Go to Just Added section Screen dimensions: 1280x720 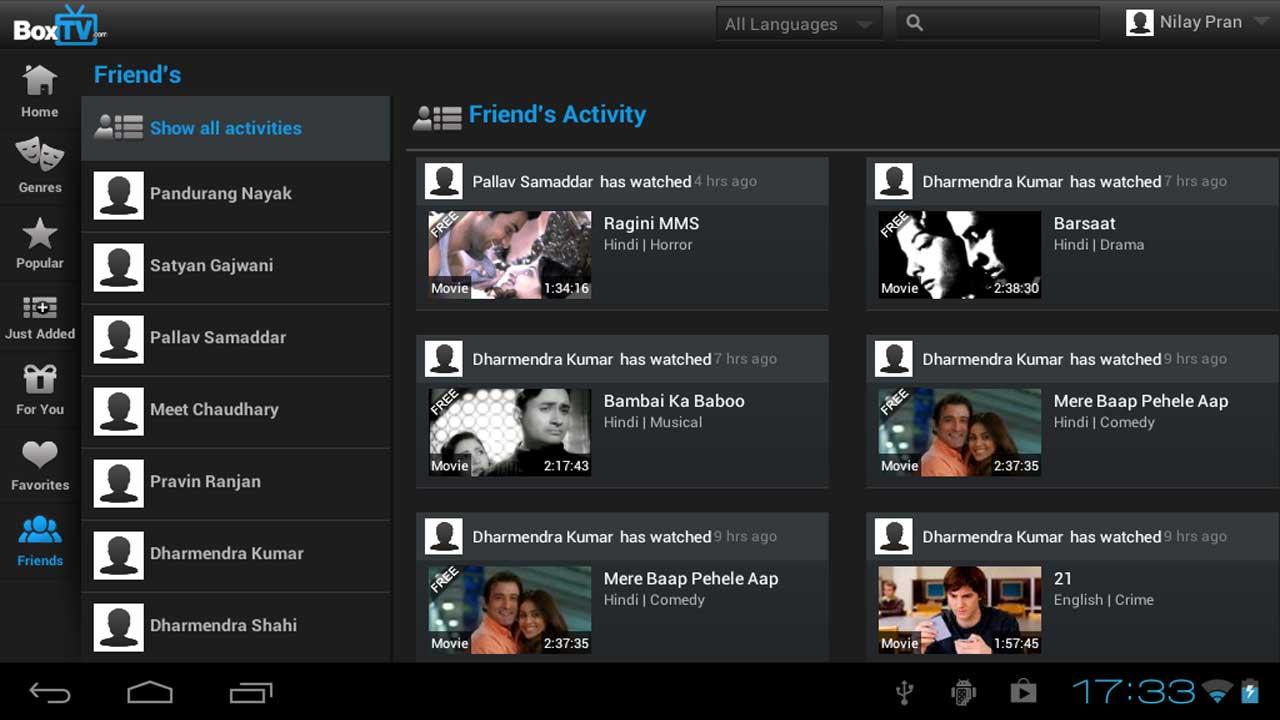pos(40,318)
